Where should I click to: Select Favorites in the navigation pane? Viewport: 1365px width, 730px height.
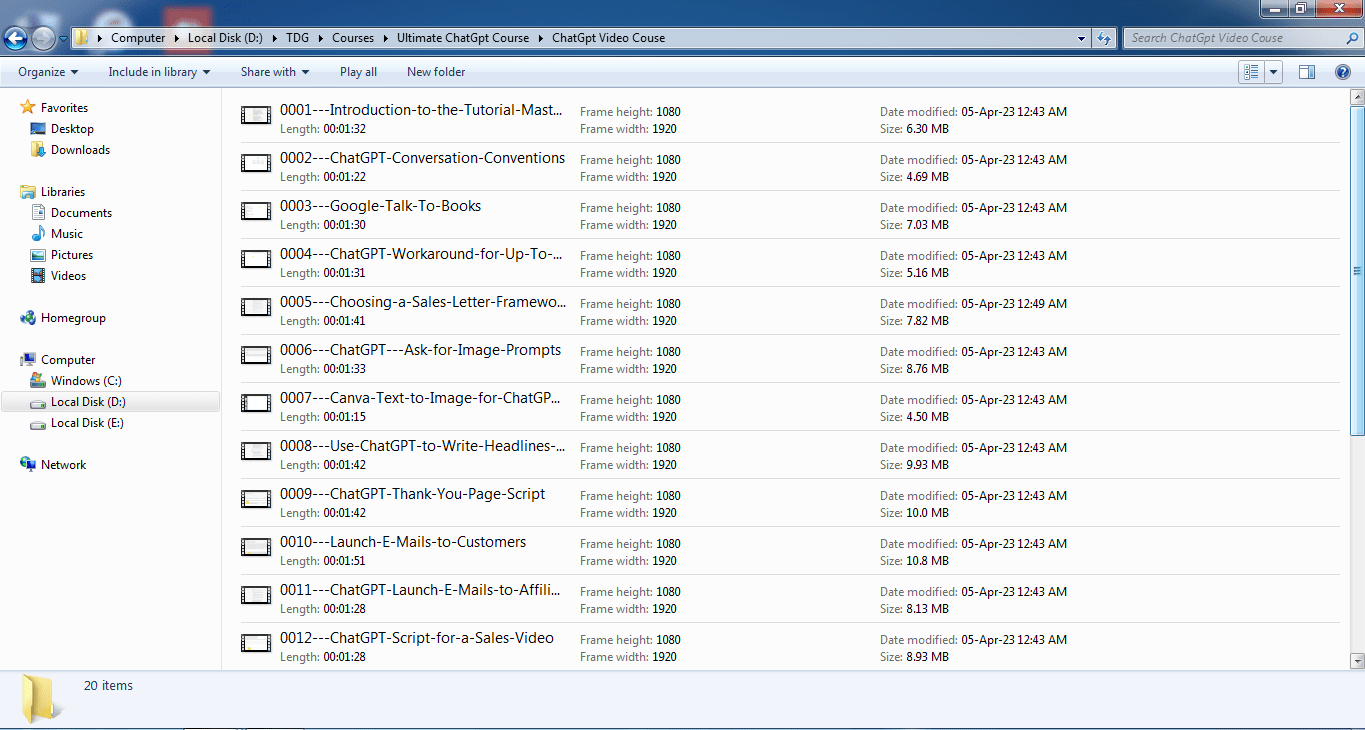[x=64, y=108]
